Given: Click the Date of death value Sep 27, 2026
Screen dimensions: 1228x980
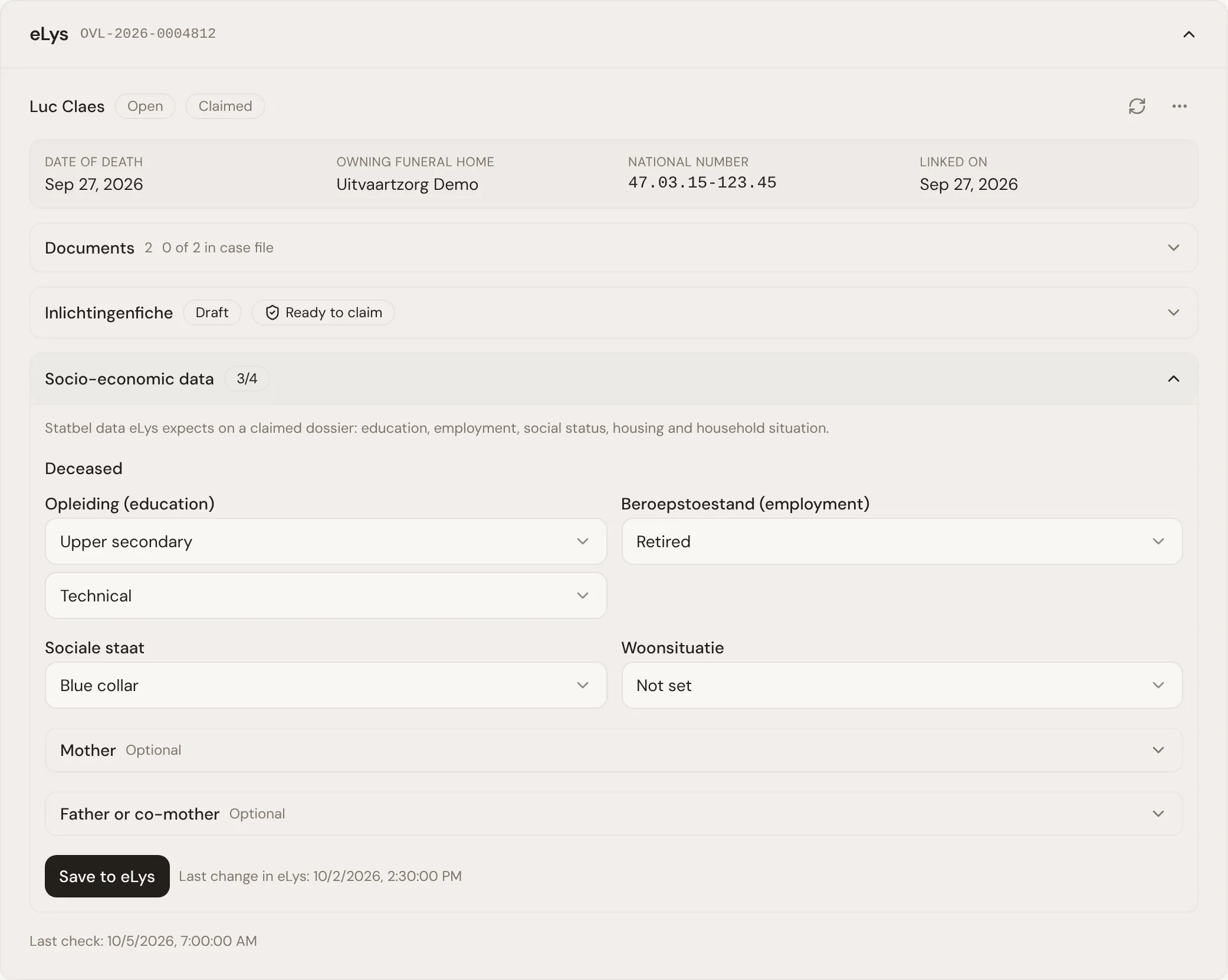Looking at the screenshot, I should (94, 185).
